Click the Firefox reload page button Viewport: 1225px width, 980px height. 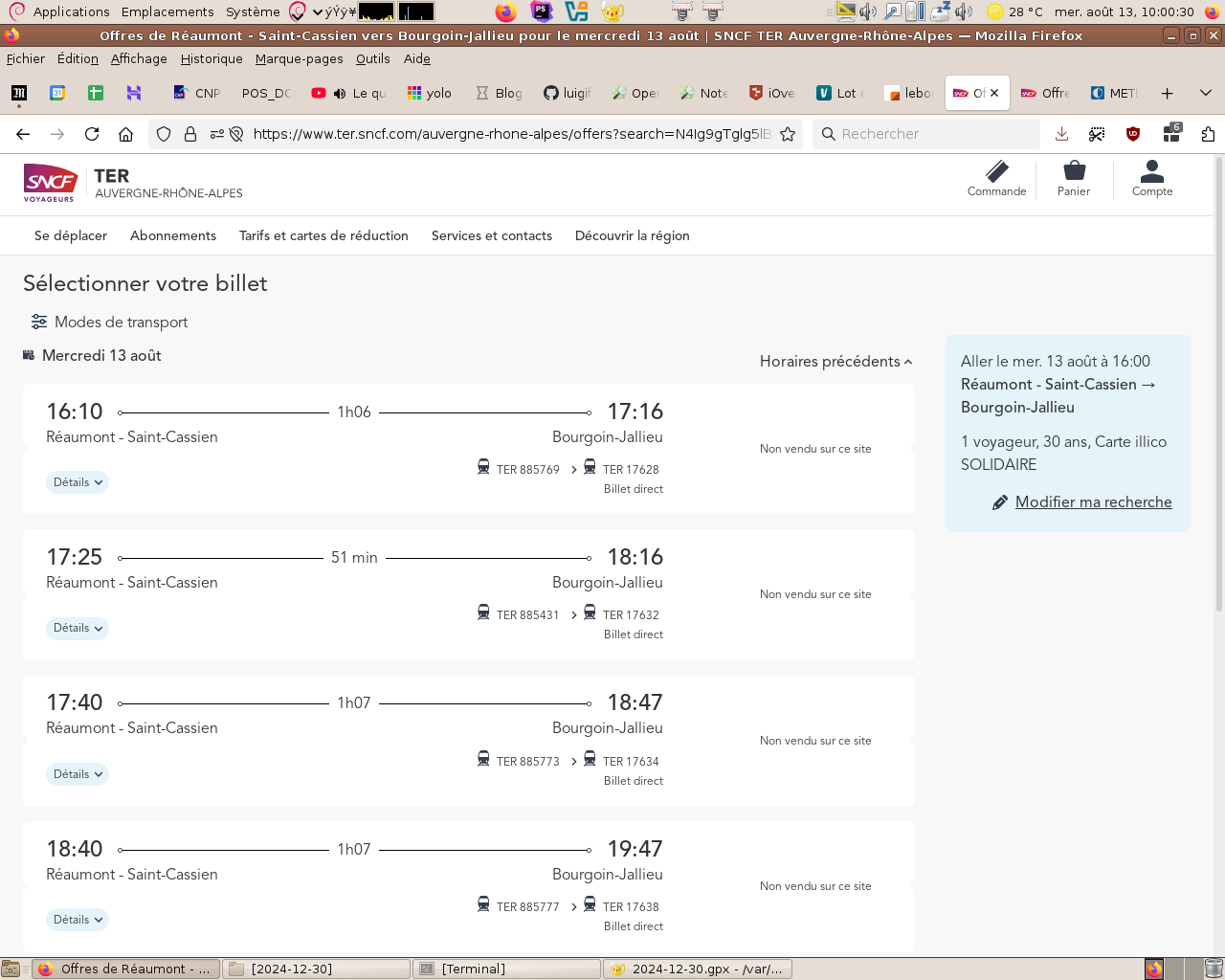click(x=92, y=134)
